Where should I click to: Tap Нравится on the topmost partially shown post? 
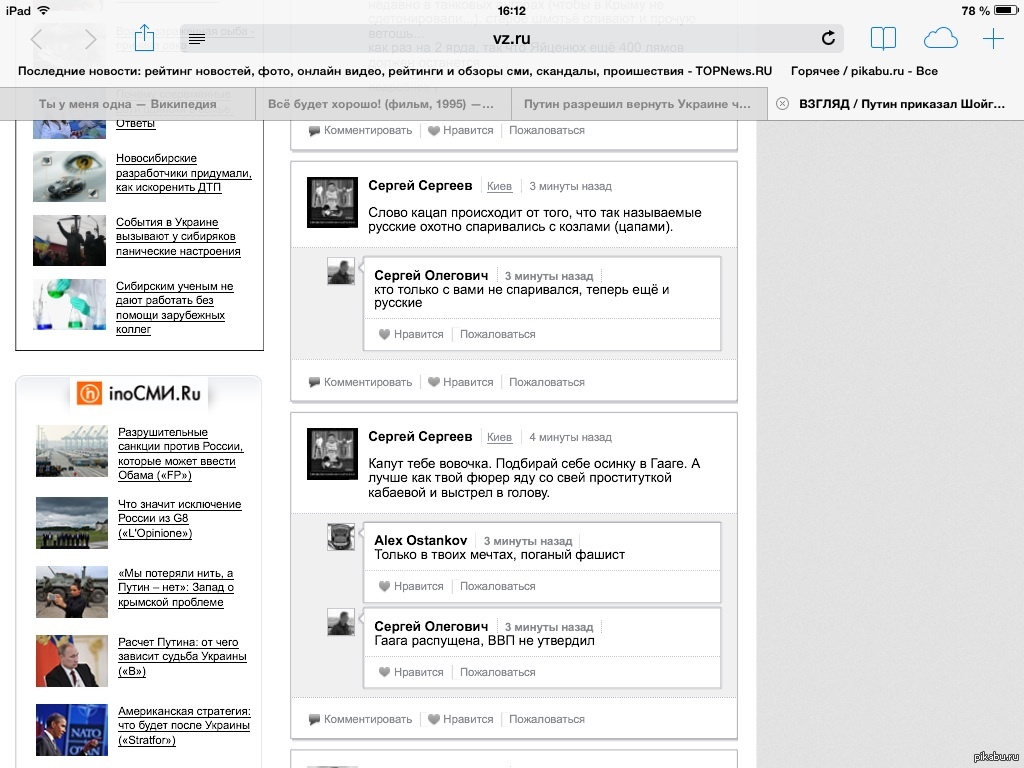[x=460, y=131]
